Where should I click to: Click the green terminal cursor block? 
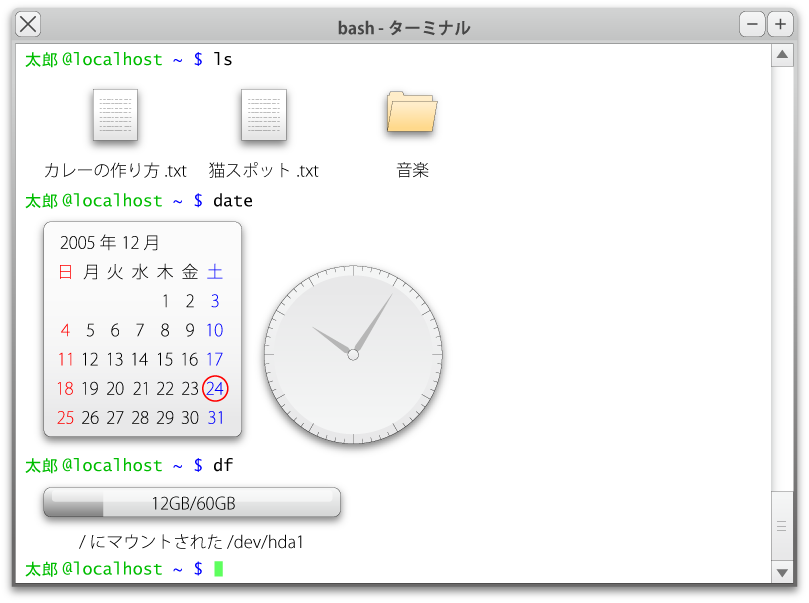(219, 569)
